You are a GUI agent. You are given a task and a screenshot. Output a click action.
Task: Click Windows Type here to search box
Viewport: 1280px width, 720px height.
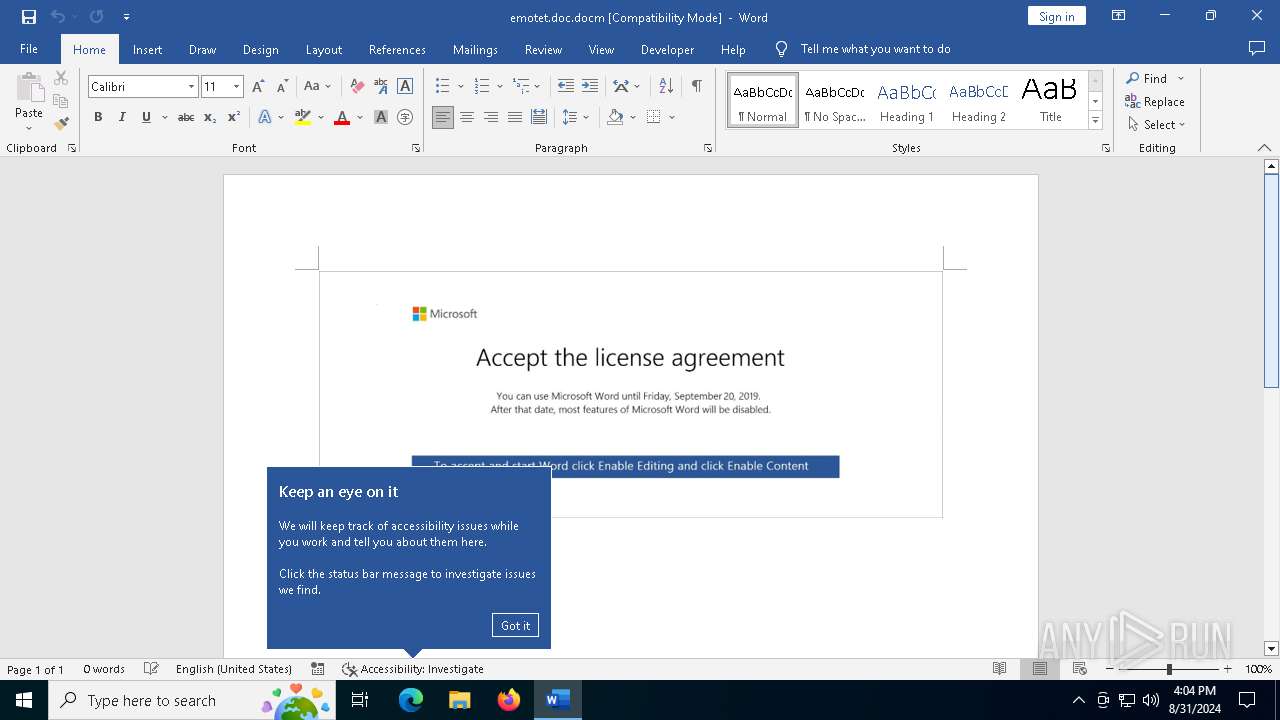pos(191,700)
